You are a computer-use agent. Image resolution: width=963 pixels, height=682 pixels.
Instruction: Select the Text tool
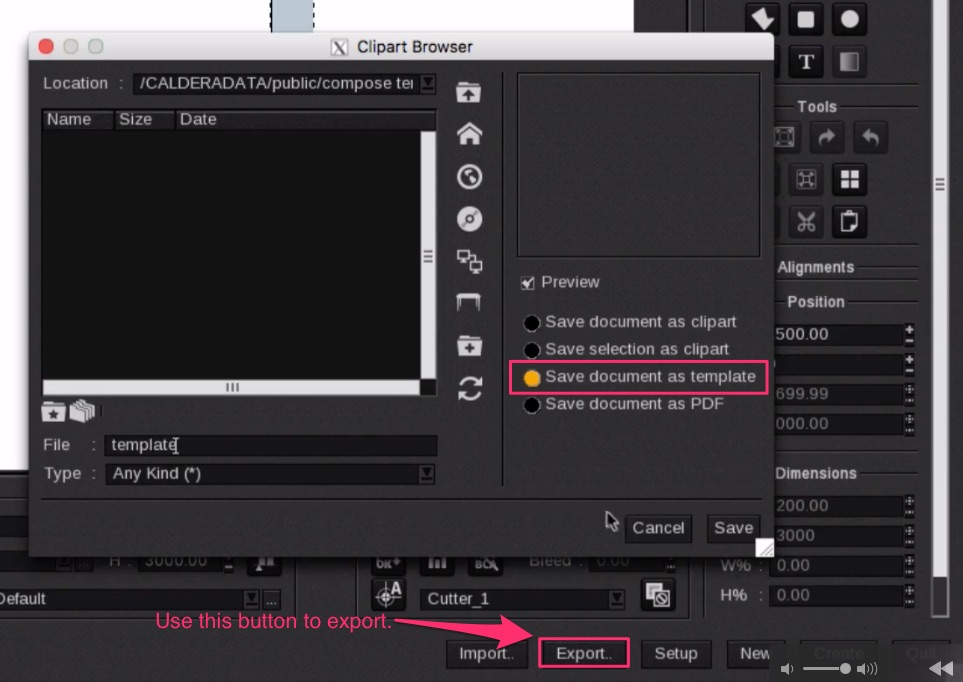click(806, 62)
